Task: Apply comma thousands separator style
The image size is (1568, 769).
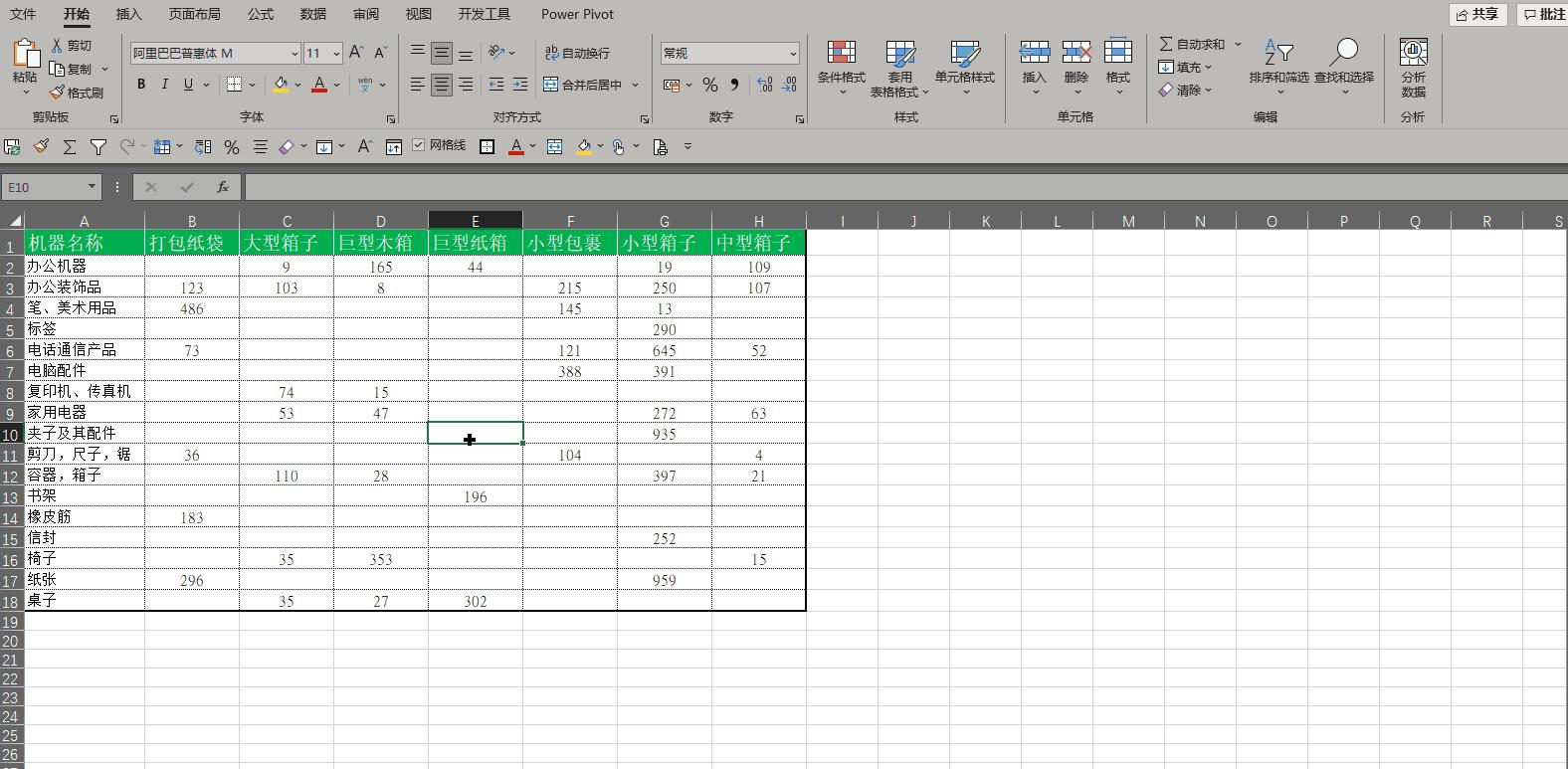Action: pos(734,85)
